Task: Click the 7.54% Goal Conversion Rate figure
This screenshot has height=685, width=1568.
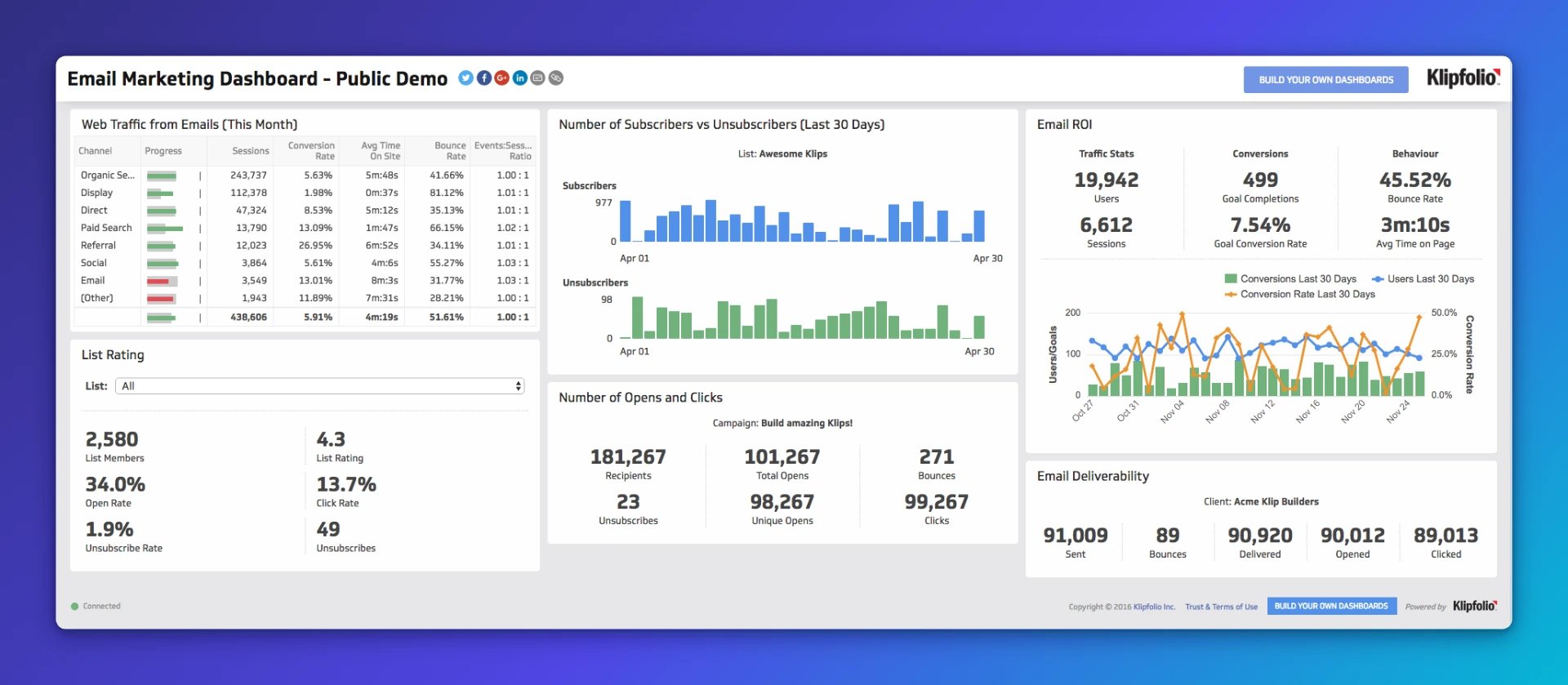Action: point(1260,225)
